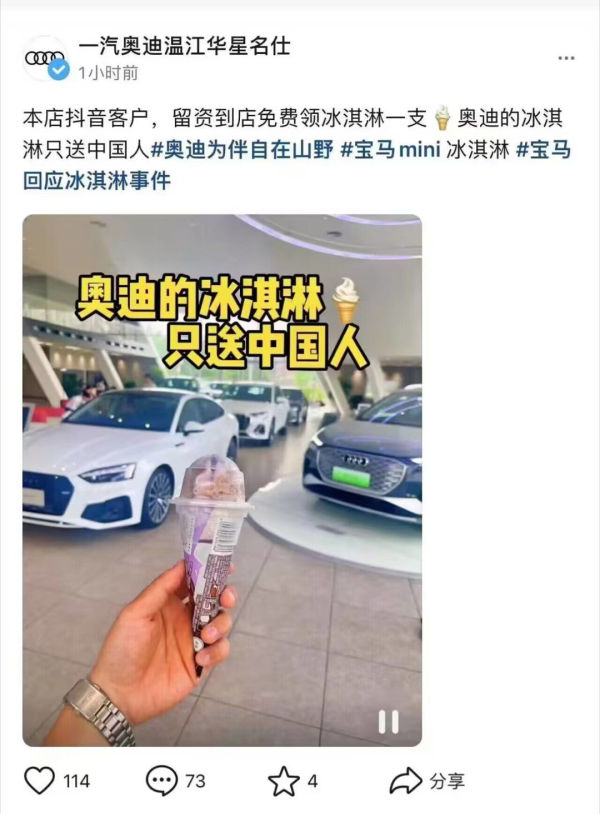
Task: Click the blue verified badge on avatar
Action: pos(59,70)
